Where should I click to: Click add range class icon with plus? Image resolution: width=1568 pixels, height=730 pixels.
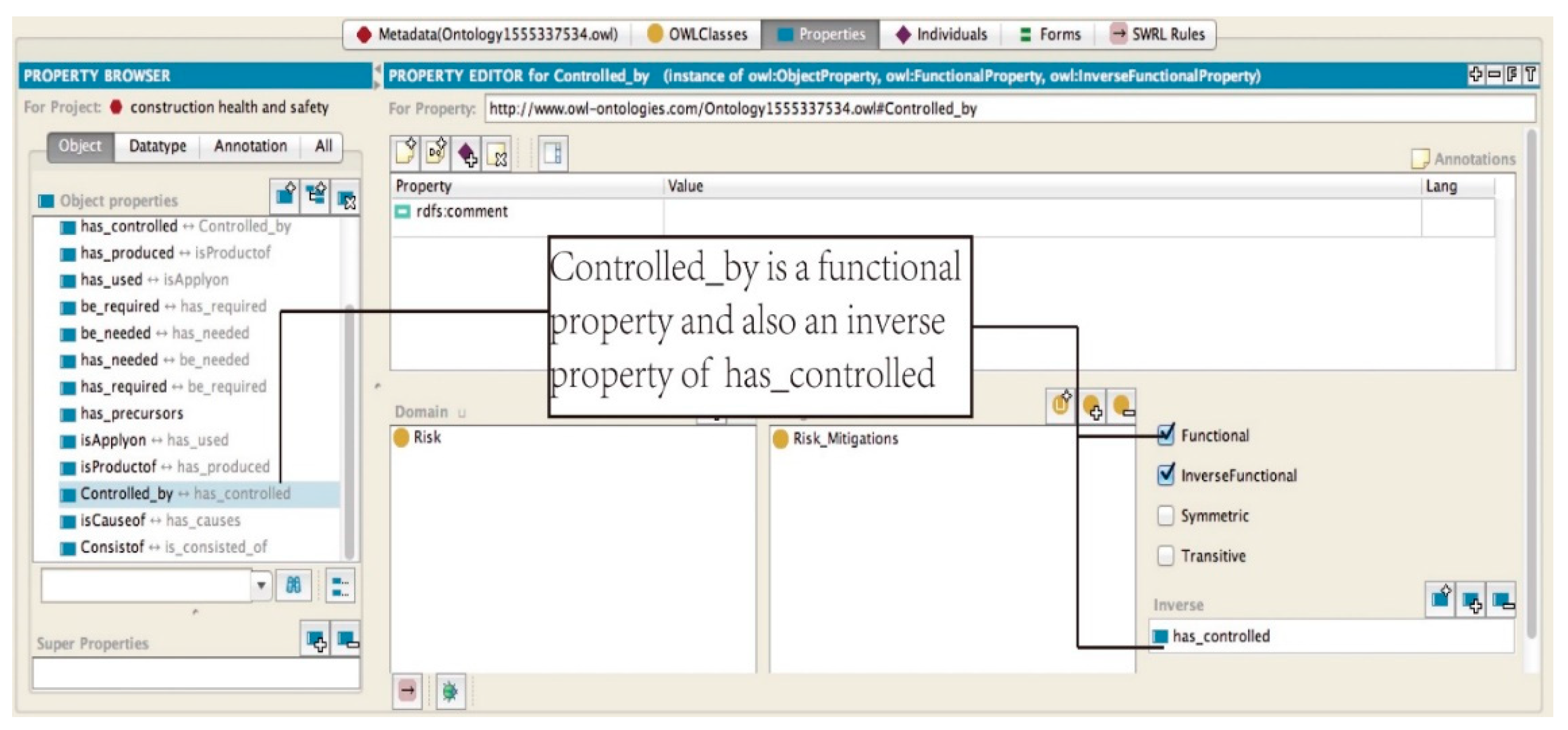pyautogui.click(x=1092, y=406)
